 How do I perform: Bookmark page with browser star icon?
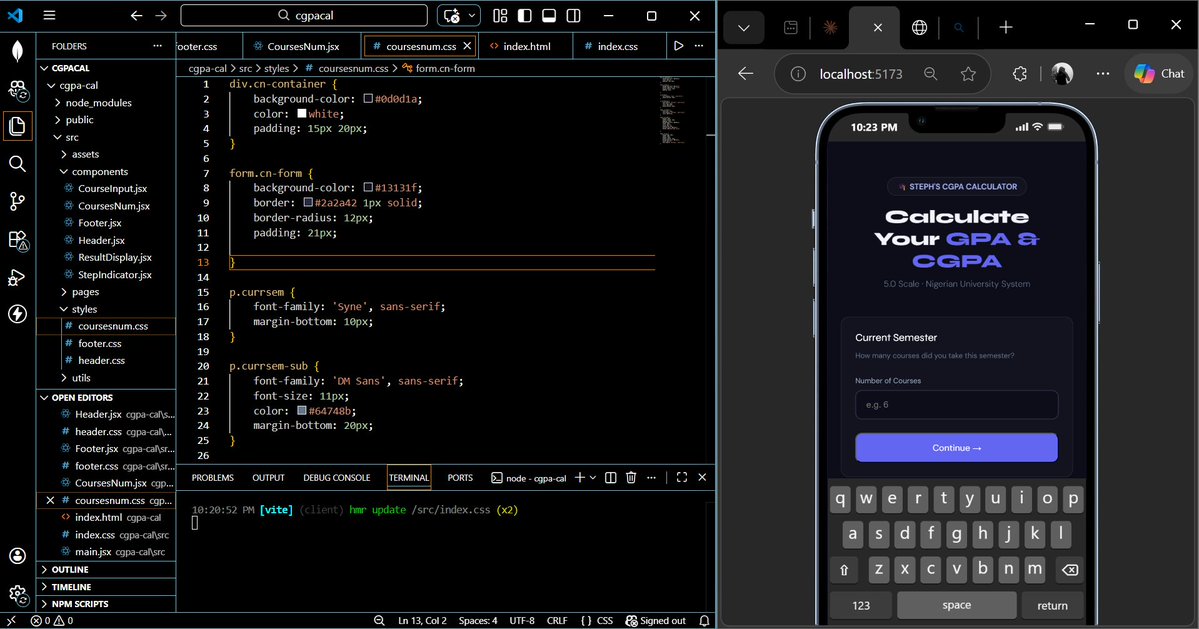(x=968, y=74)
